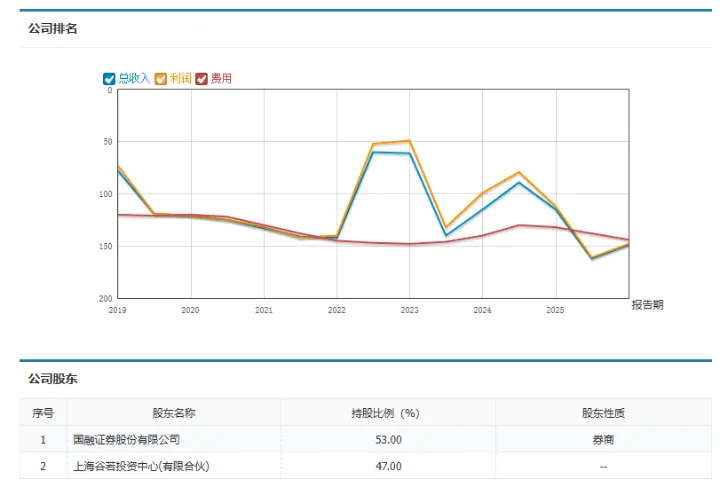This screenshot has height=488, width=720.
Task: Uncheck the 总收入 series checkbox
Action: coord(109,79)
